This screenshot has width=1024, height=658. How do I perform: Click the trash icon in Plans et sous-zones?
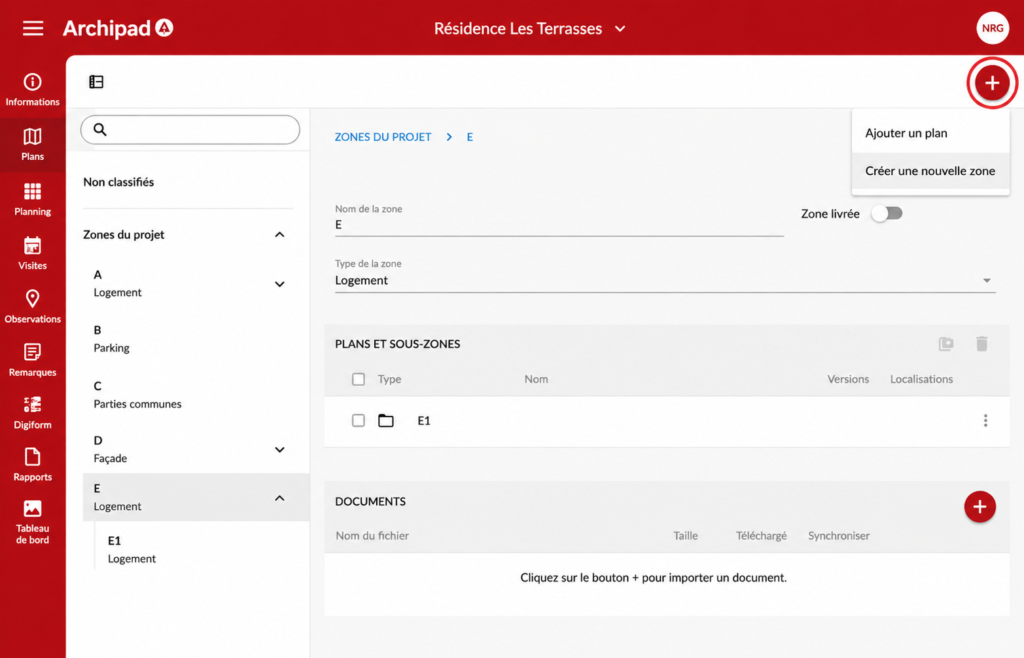(x=982, y=343)
